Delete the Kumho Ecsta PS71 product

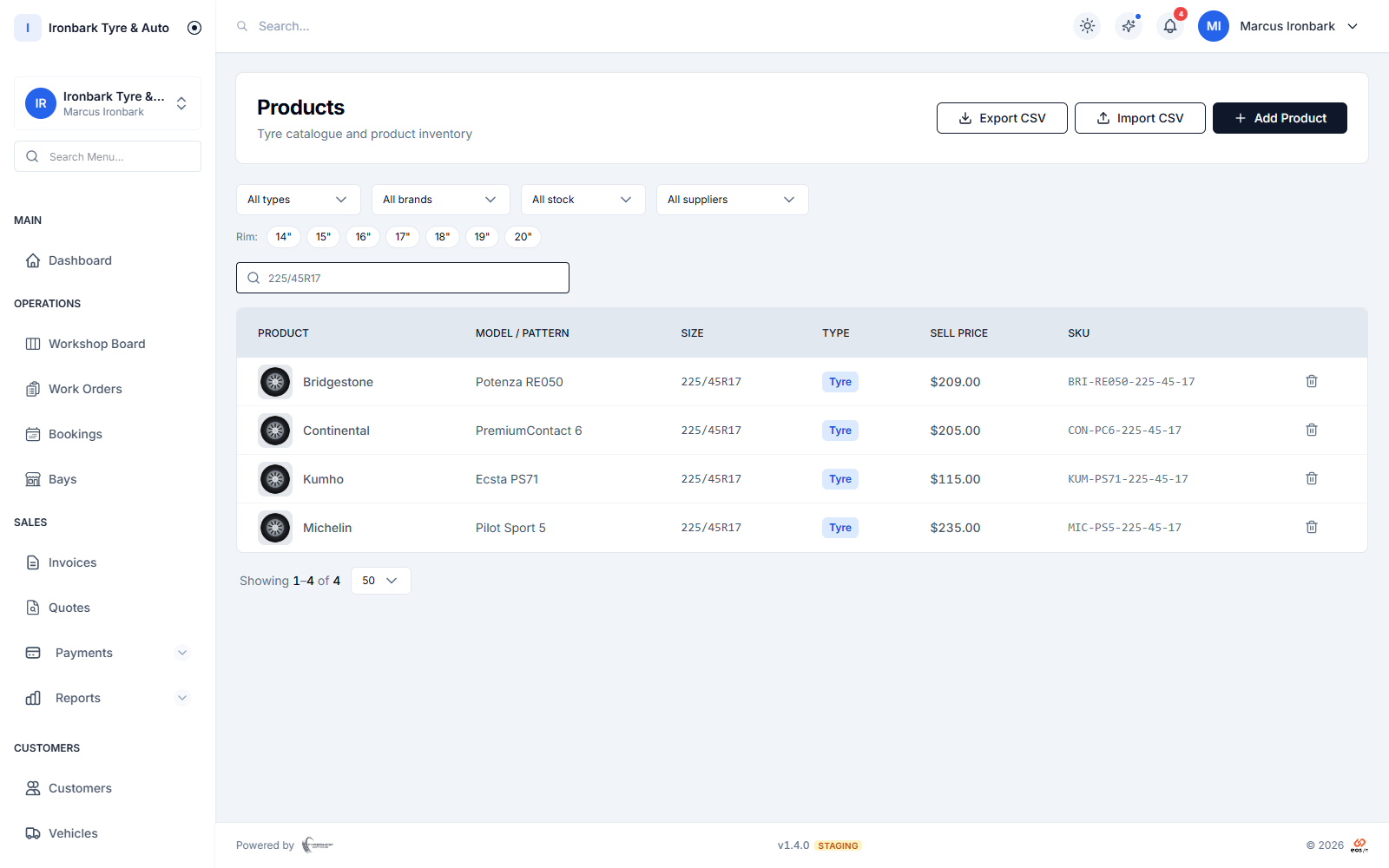[x=1312, y=478]
